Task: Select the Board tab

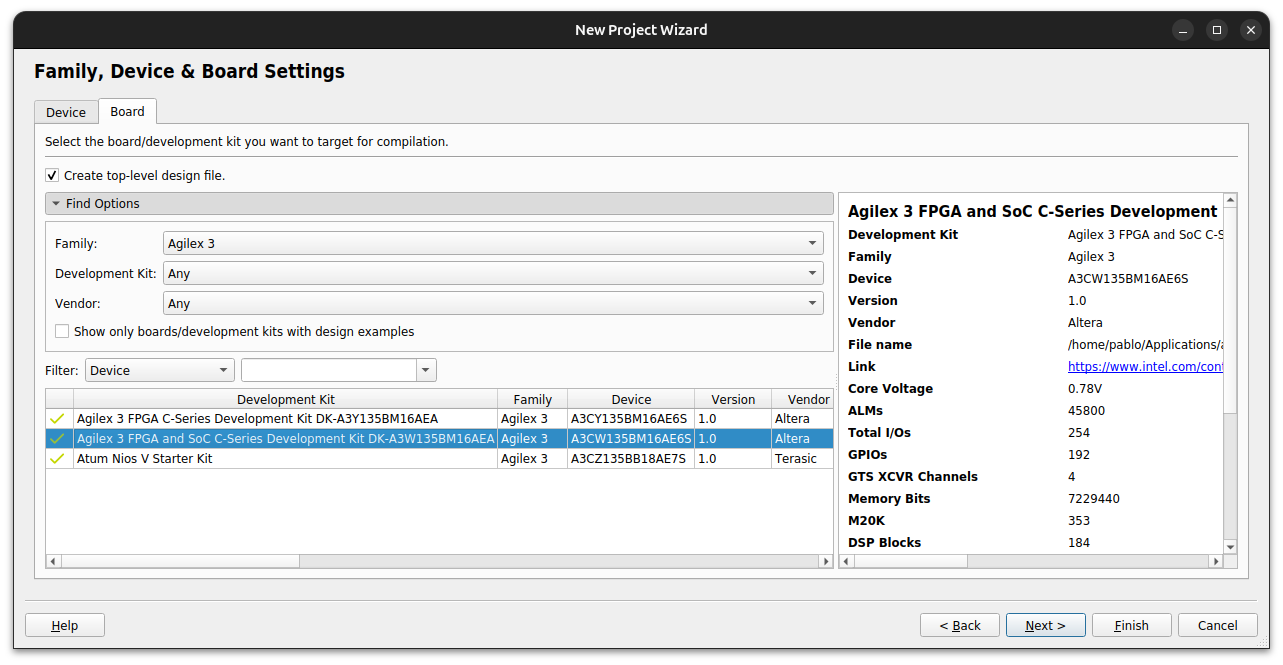Action: 127,112
